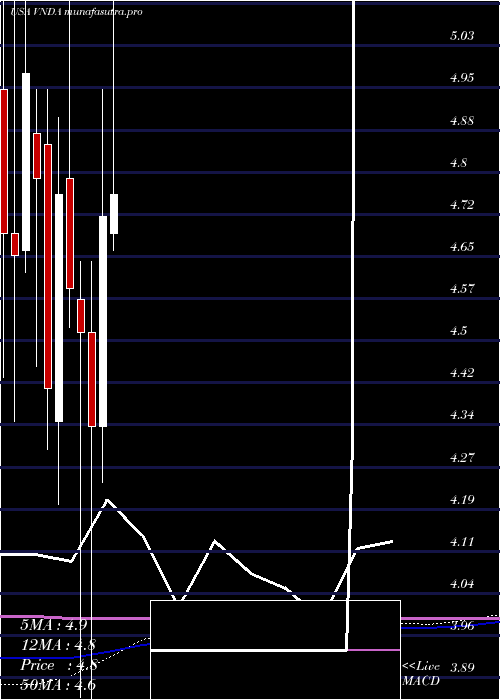This screenshot has width=500, height=700.
Task: Click the 4.04 price axis label
Action: tap(462, 583)
